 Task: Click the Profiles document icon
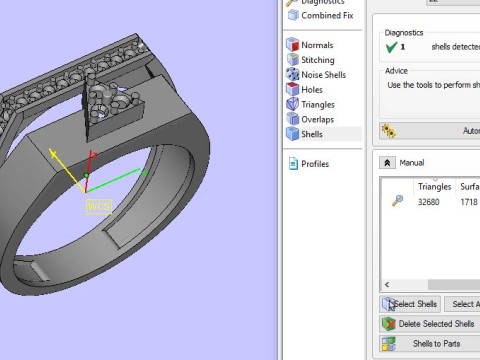pos(293,164)
